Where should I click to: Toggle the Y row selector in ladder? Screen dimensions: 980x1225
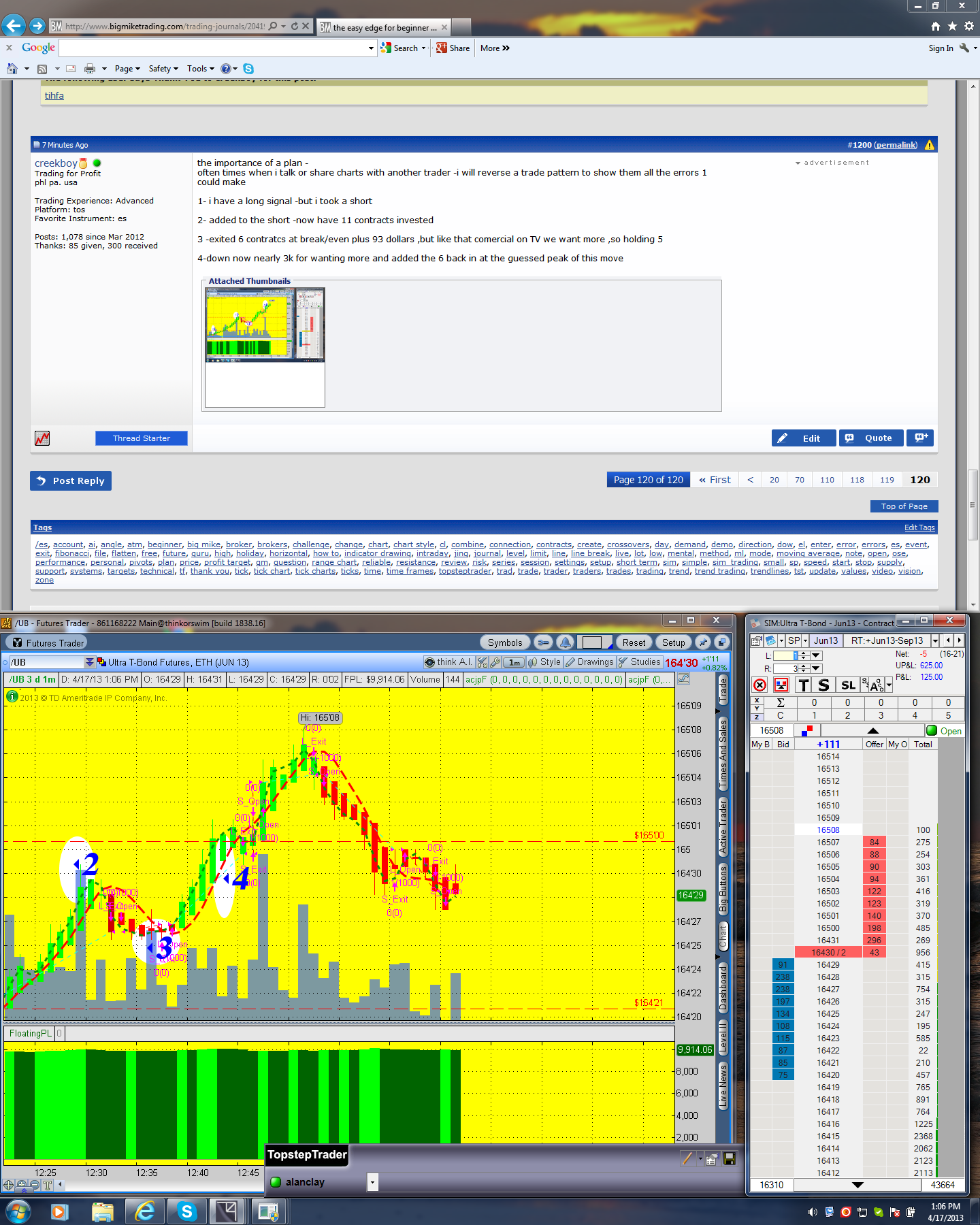coord(757,708)
